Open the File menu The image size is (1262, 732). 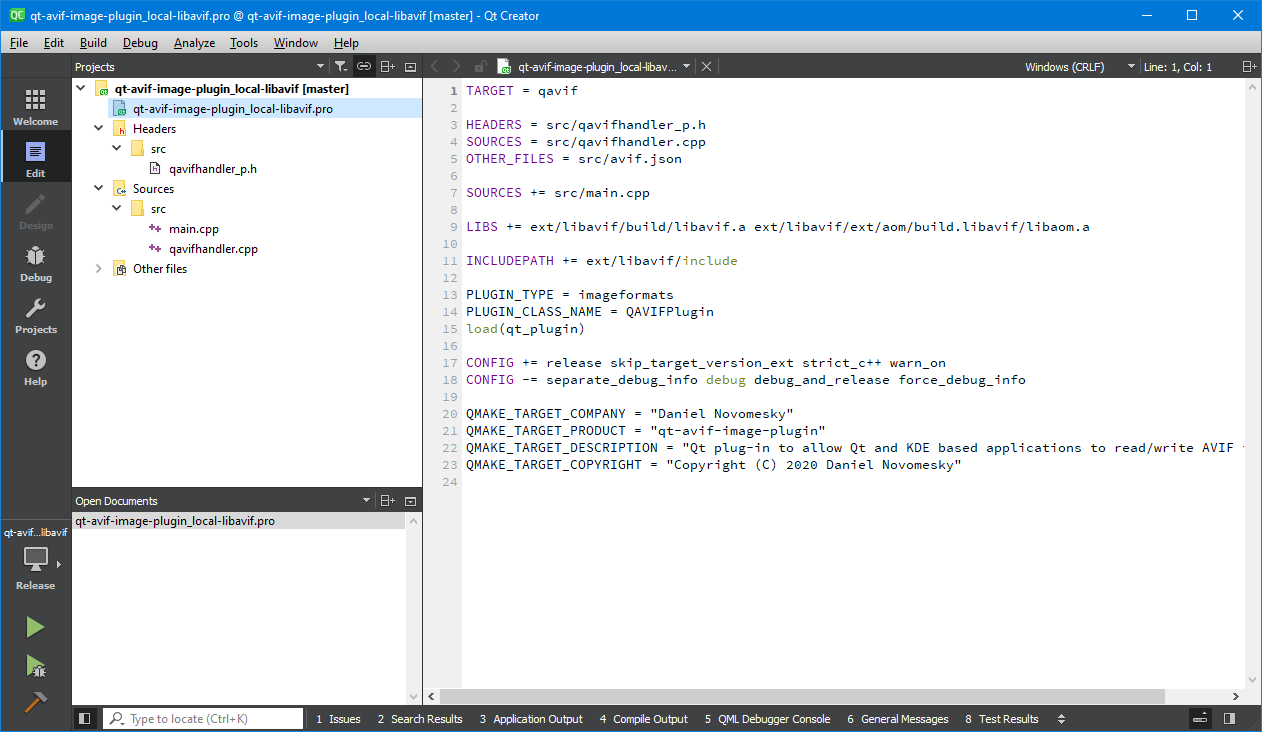click(19, 43)
